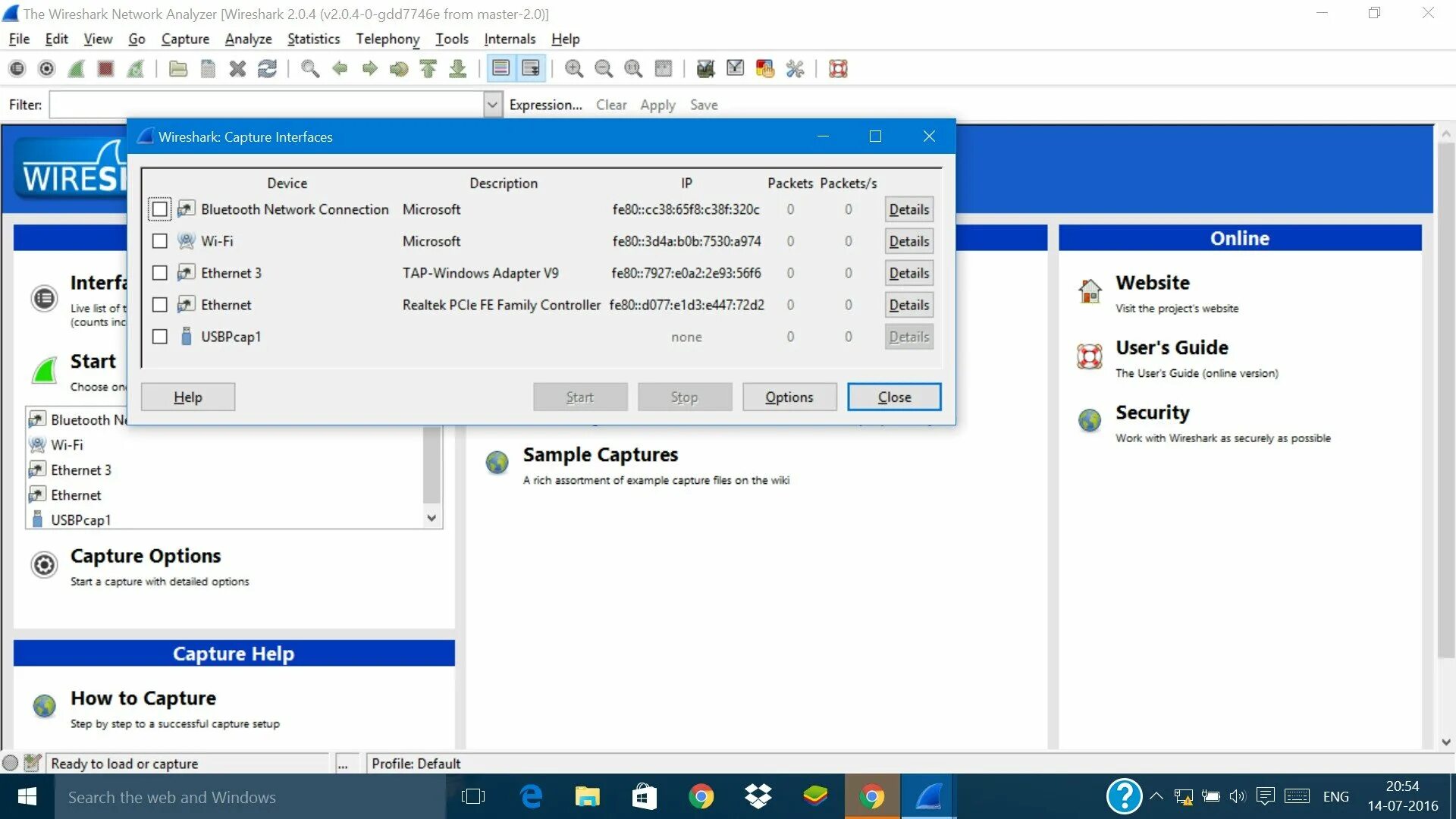
Task: Show hidden system tray icons chevron
Action: pyautogui.click(x=1156, y=796)
